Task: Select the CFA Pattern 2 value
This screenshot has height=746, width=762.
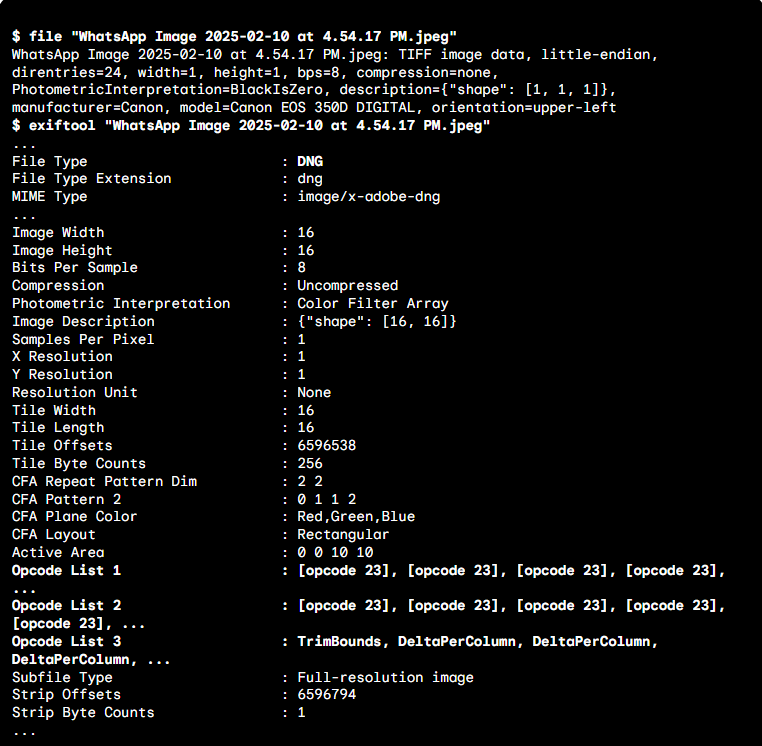Action: coord(326,499)
